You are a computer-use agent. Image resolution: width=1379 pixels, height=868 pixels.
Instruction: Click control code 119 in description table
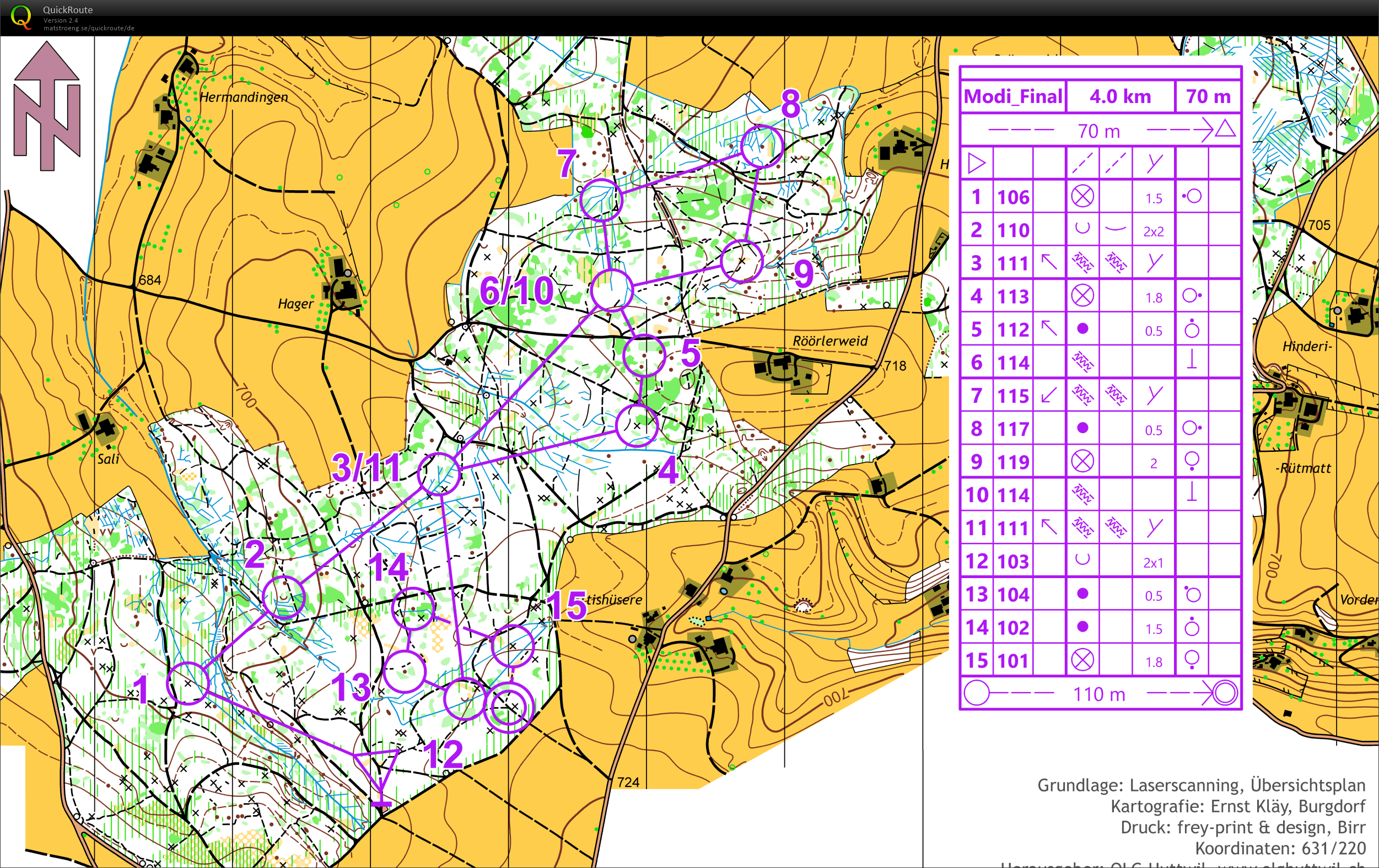point(1013,461)
